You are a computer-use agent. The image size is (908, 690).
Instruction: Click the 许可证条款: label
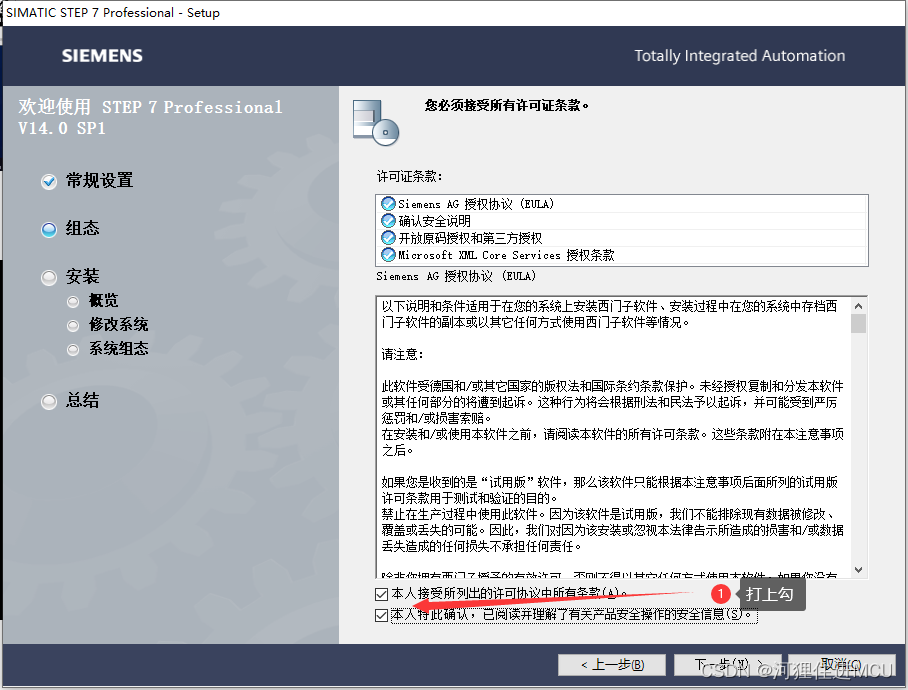(x=409, y=177)
